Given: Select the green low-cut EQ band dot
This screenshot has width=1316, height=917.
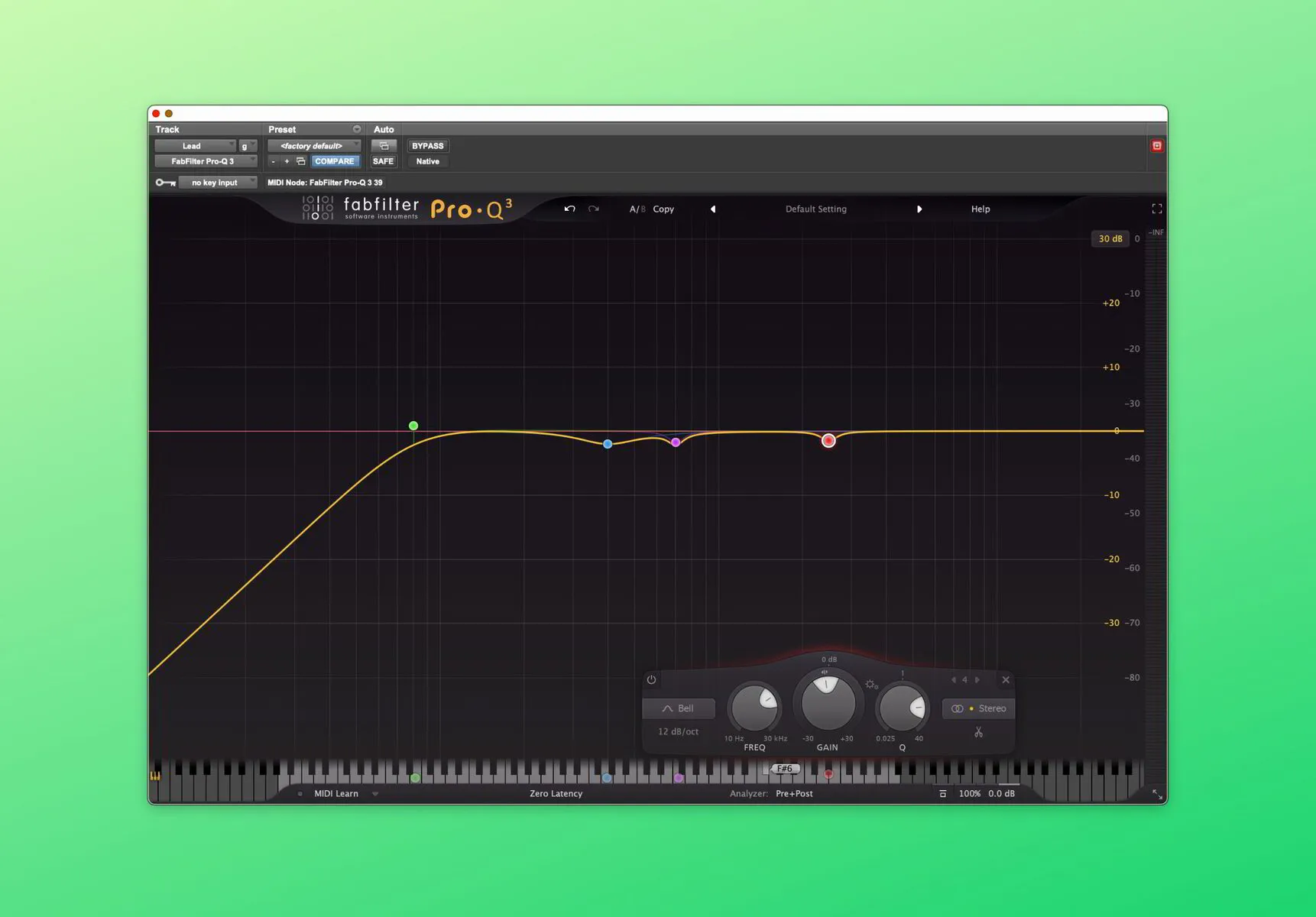Looking at the screenshot, I should pos(413,426).
